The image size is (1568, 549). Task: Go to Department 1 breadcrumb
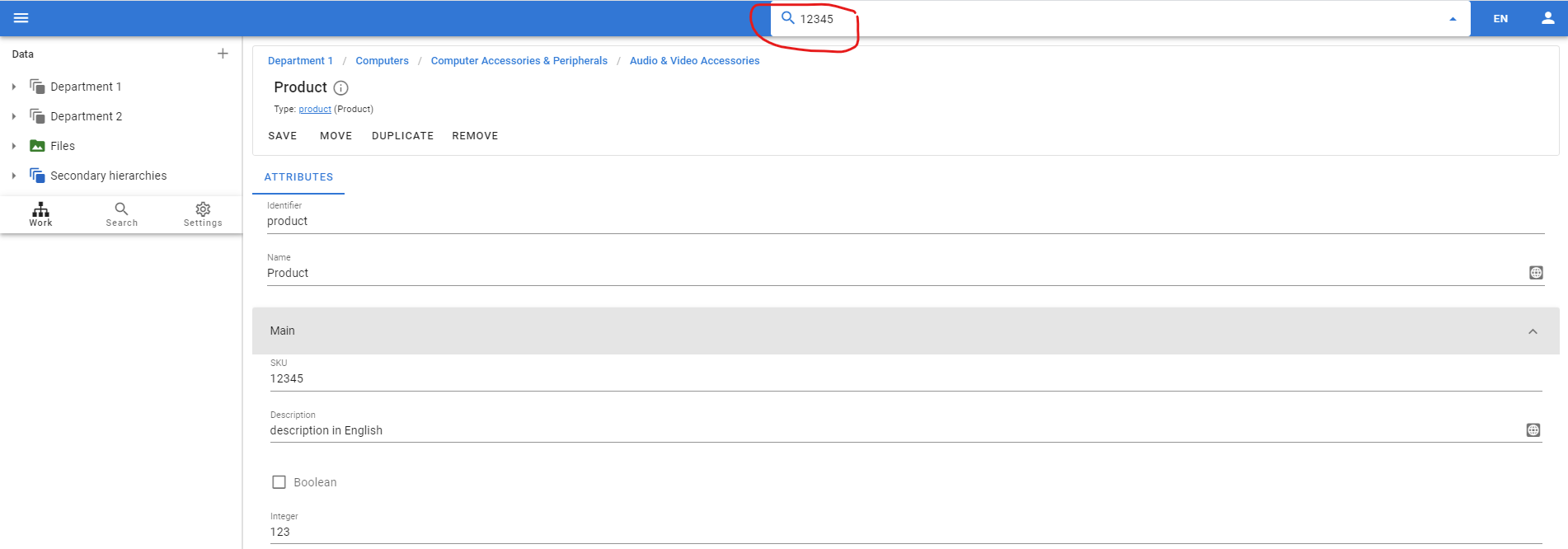[x=300, y=61]
